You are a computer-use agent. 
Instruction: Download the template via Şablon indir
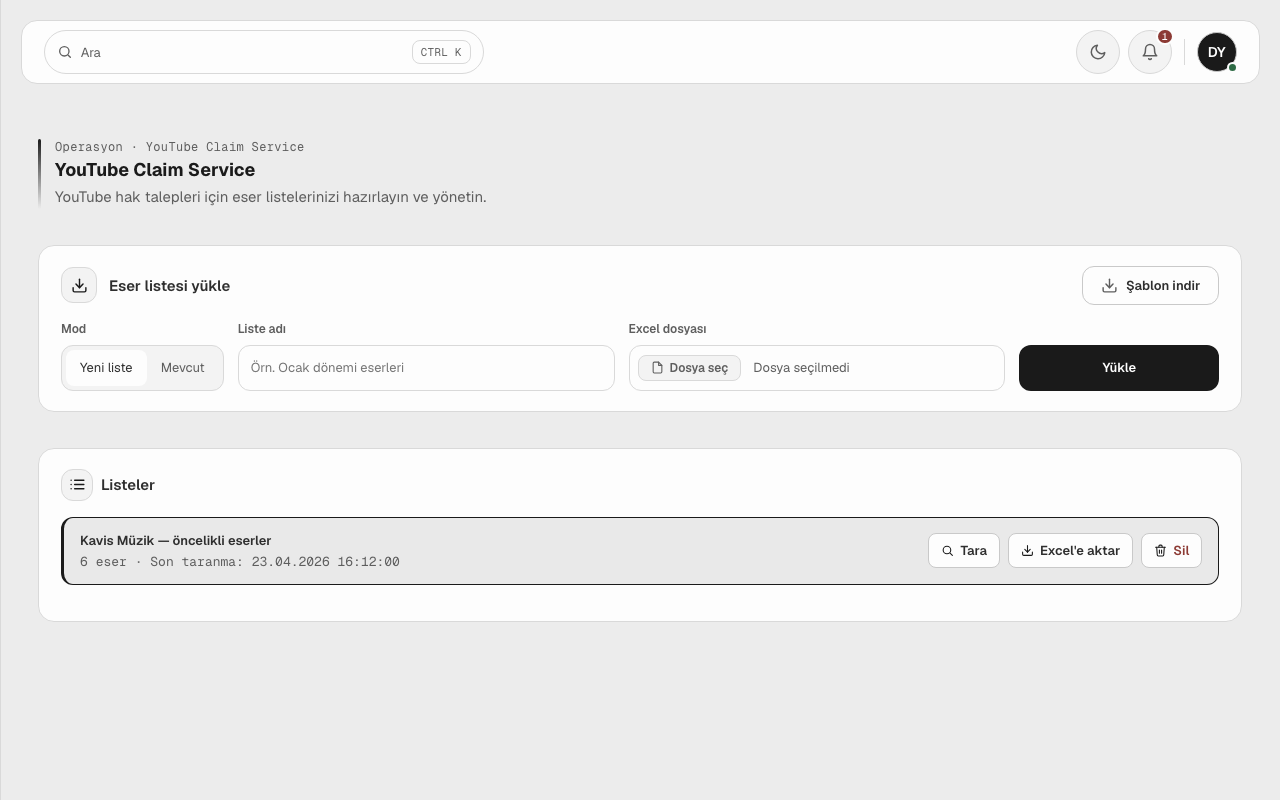point(1150,285)
